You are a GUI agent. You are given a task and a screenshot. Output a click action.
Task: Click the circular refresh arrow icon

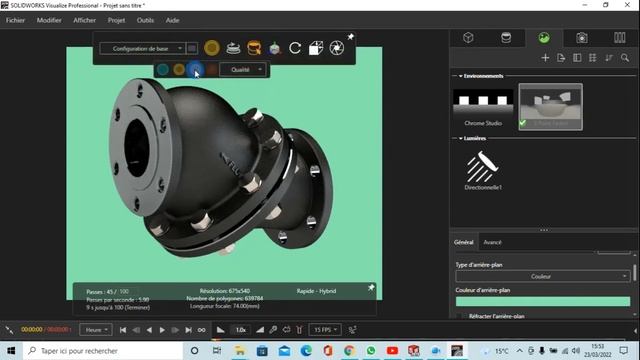coord(295,48)
